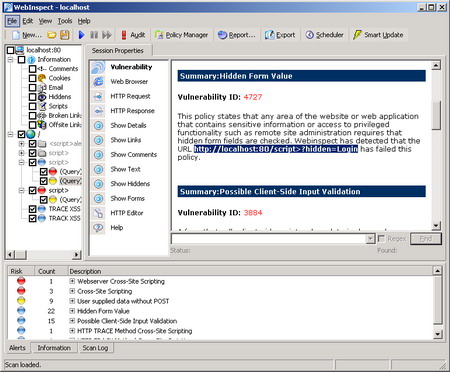Switch to the Information bottom tab

(x=54, y=348)
